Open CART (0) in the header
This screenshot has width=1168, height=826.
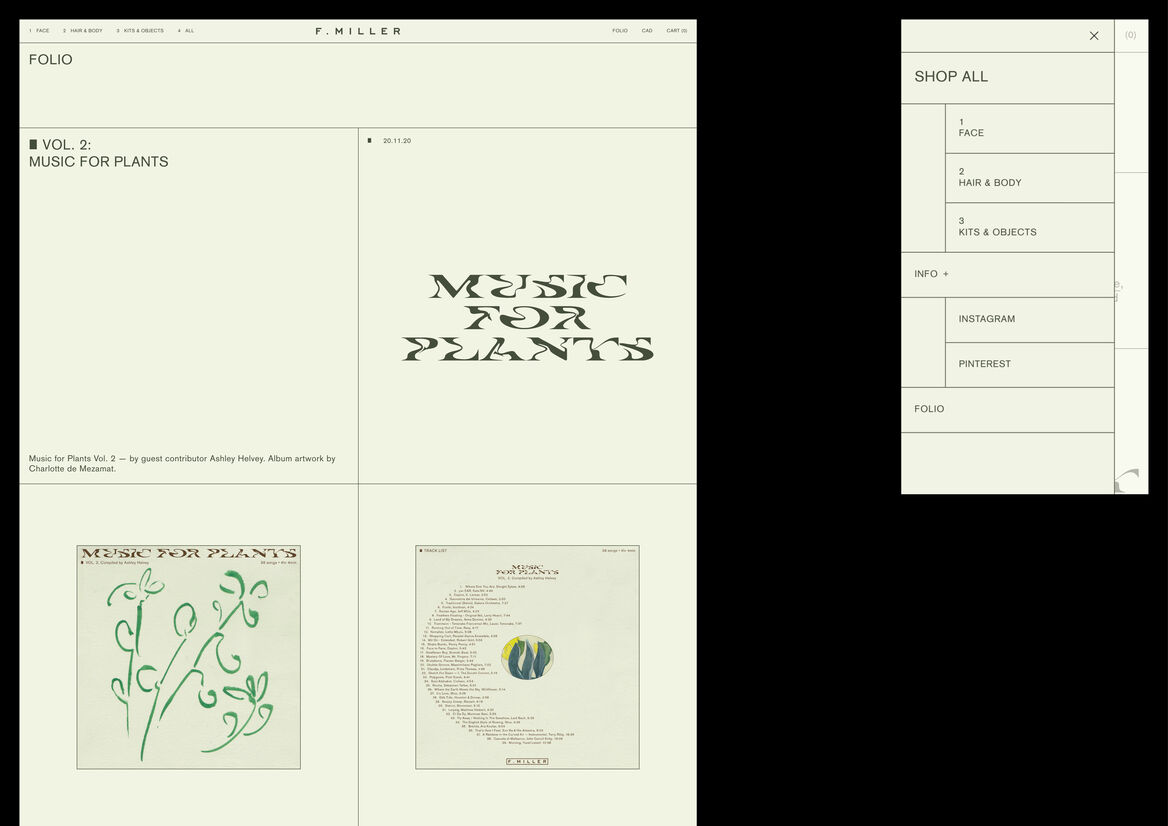coord(677,31)
